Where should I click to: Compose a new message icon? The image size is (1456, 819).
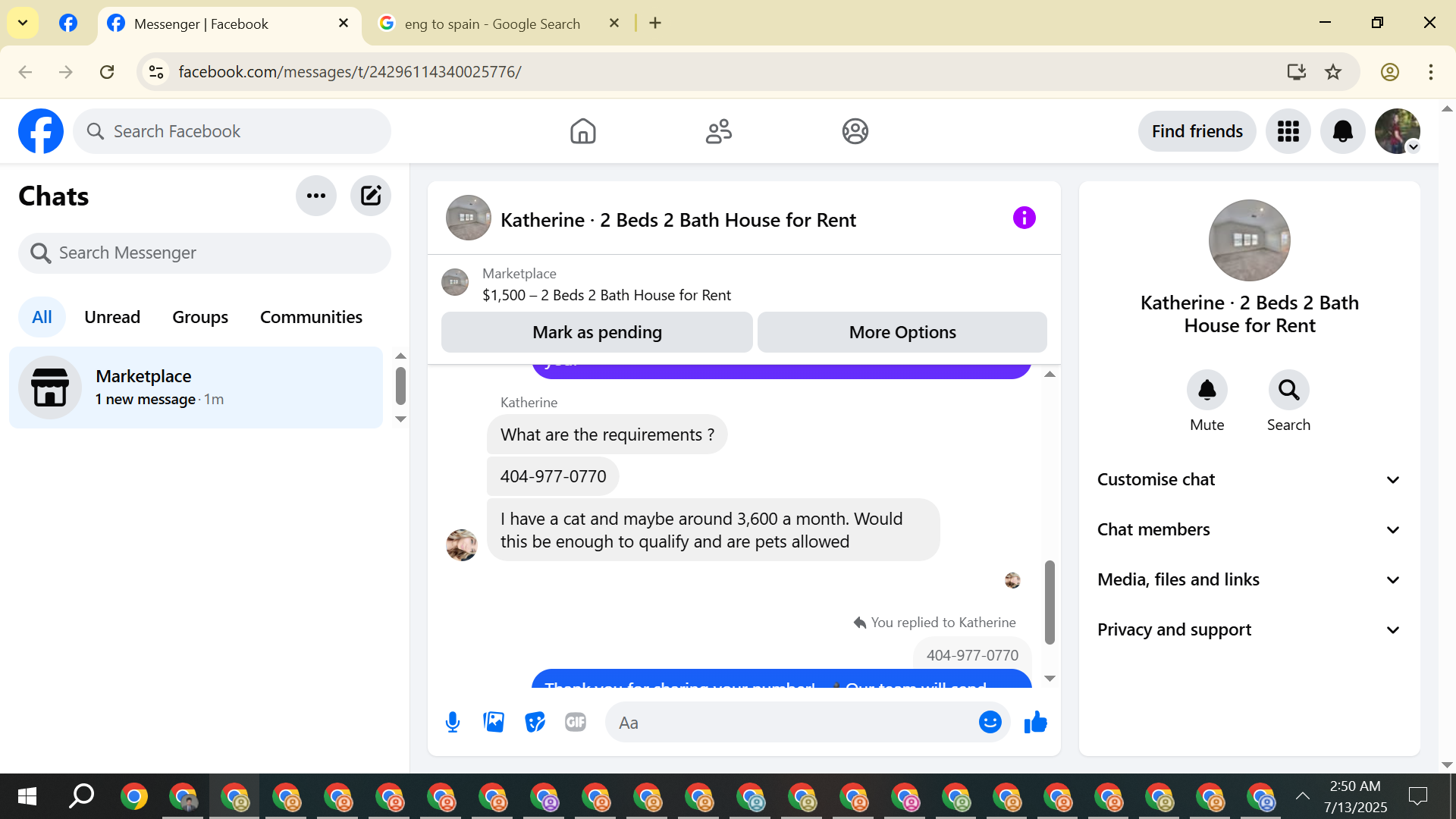pos(370,196)
